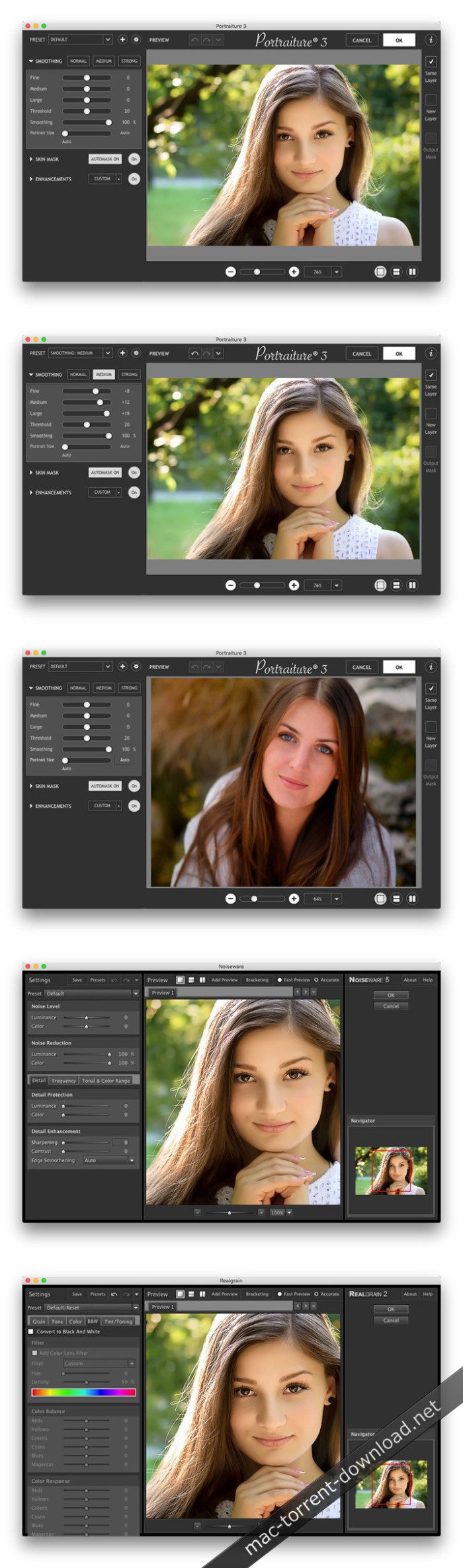Switch to Tonal & Color Range tab in Noiseware
This screenshot has width=463, height=1568.
pyautogui.click(x=106, y=1080)
